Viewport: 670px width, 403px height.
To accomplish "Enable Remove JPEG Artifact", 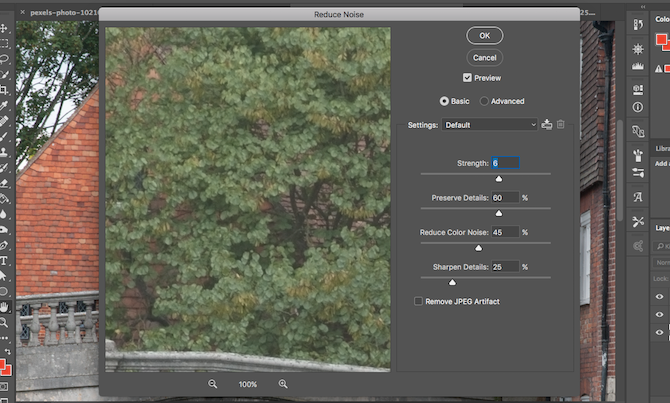I will pos(418,301).
